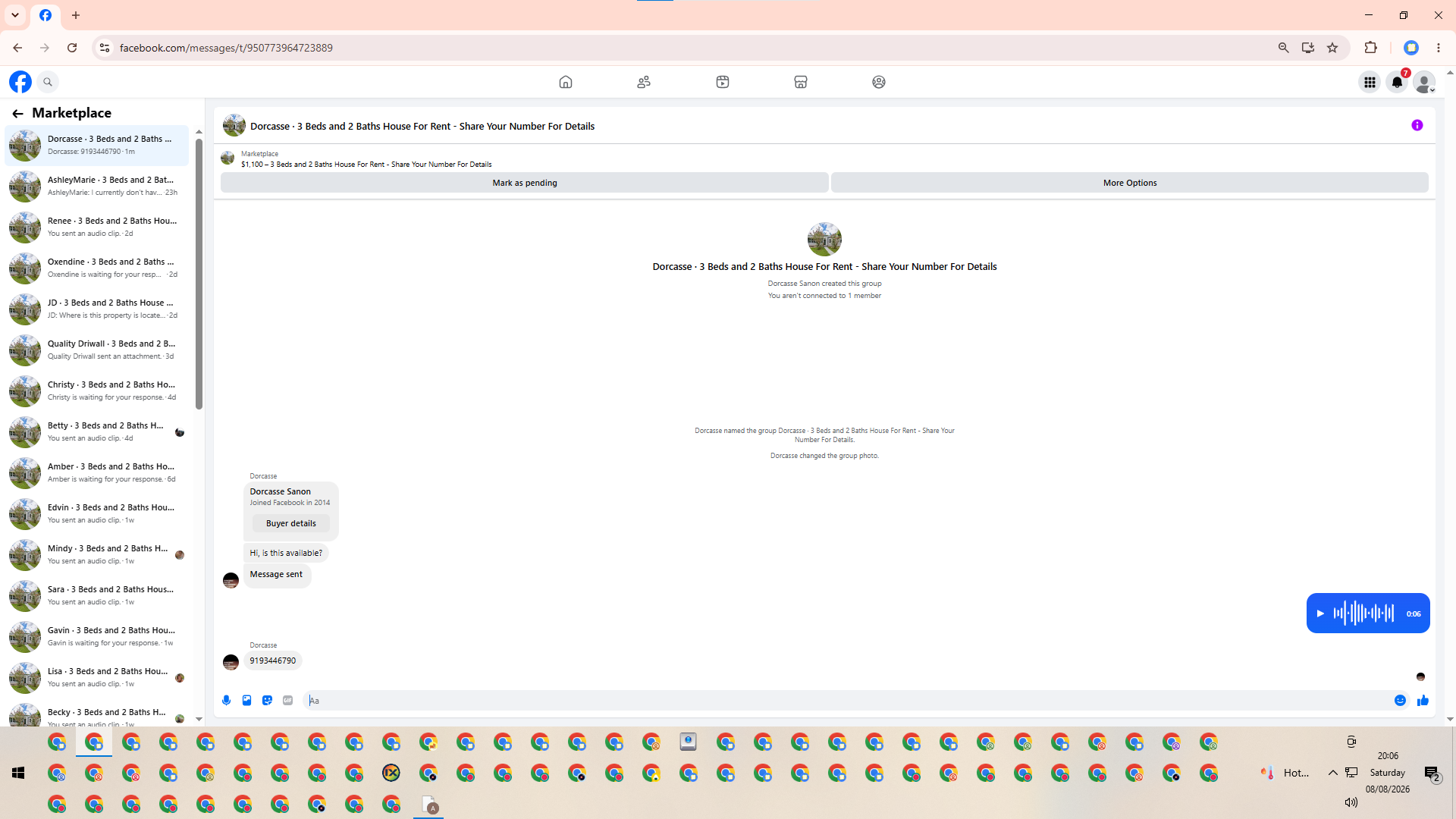
Task: Click the 'Hi, is this available?' message
Action: point(286,553)
